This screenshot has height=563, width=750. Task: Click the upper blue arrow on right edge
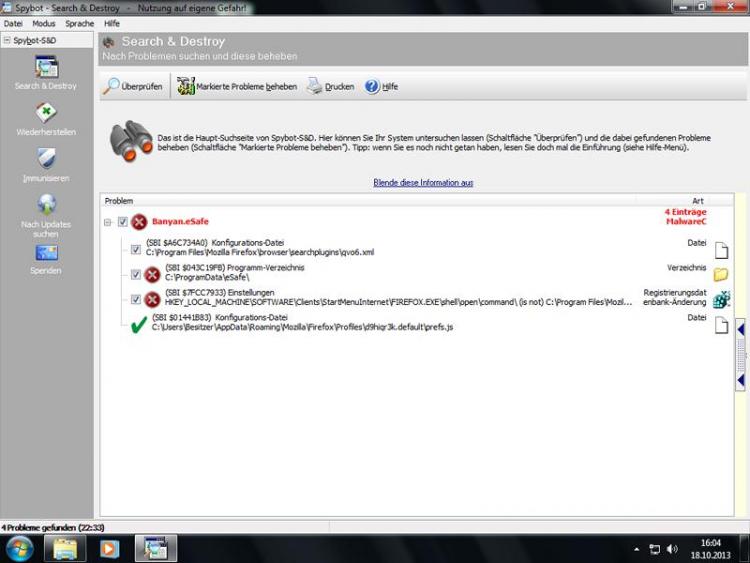741,330
